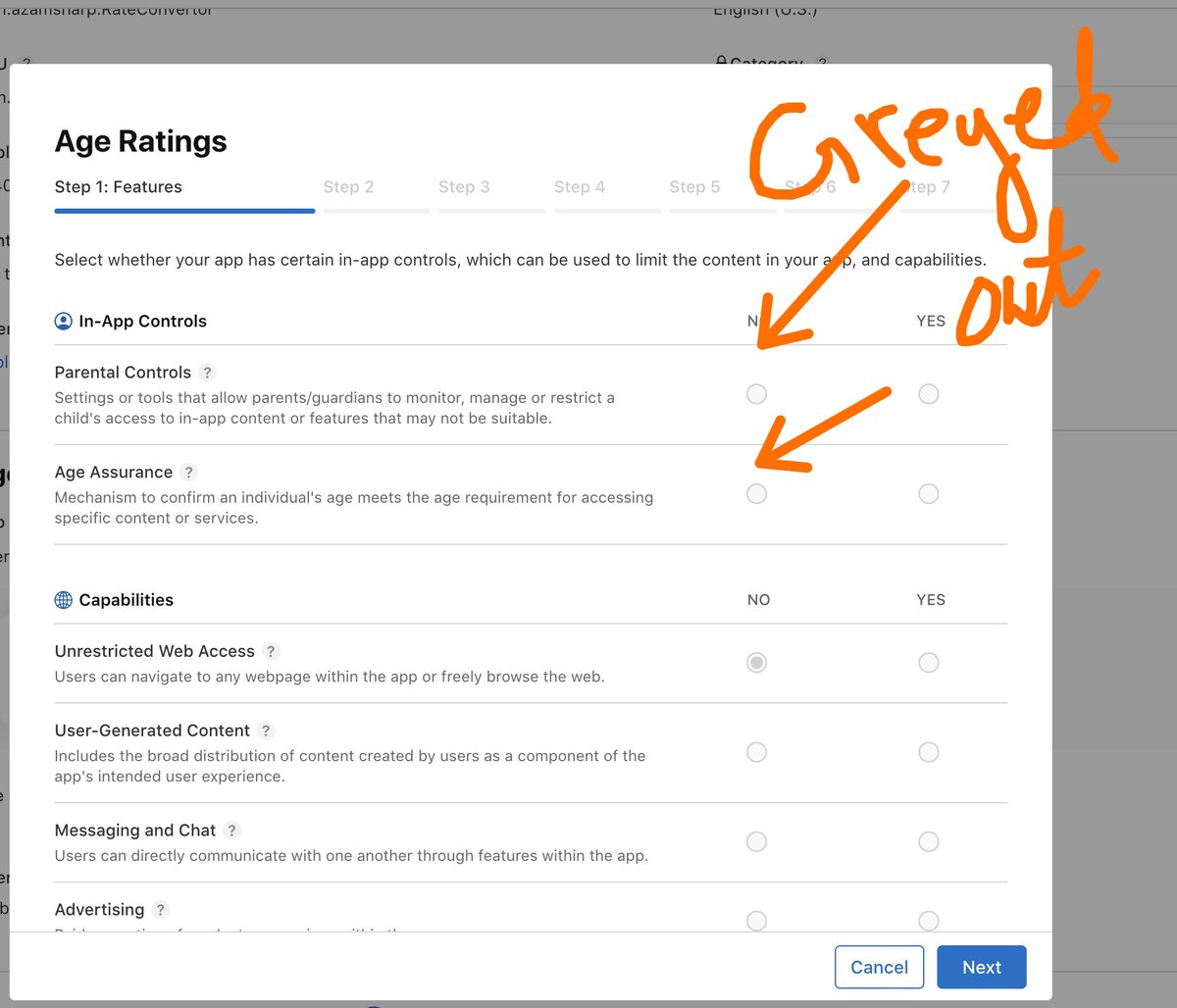Click the Capabilities globe icon
The image size is (1177, 1008).
[x=64, y=600]
